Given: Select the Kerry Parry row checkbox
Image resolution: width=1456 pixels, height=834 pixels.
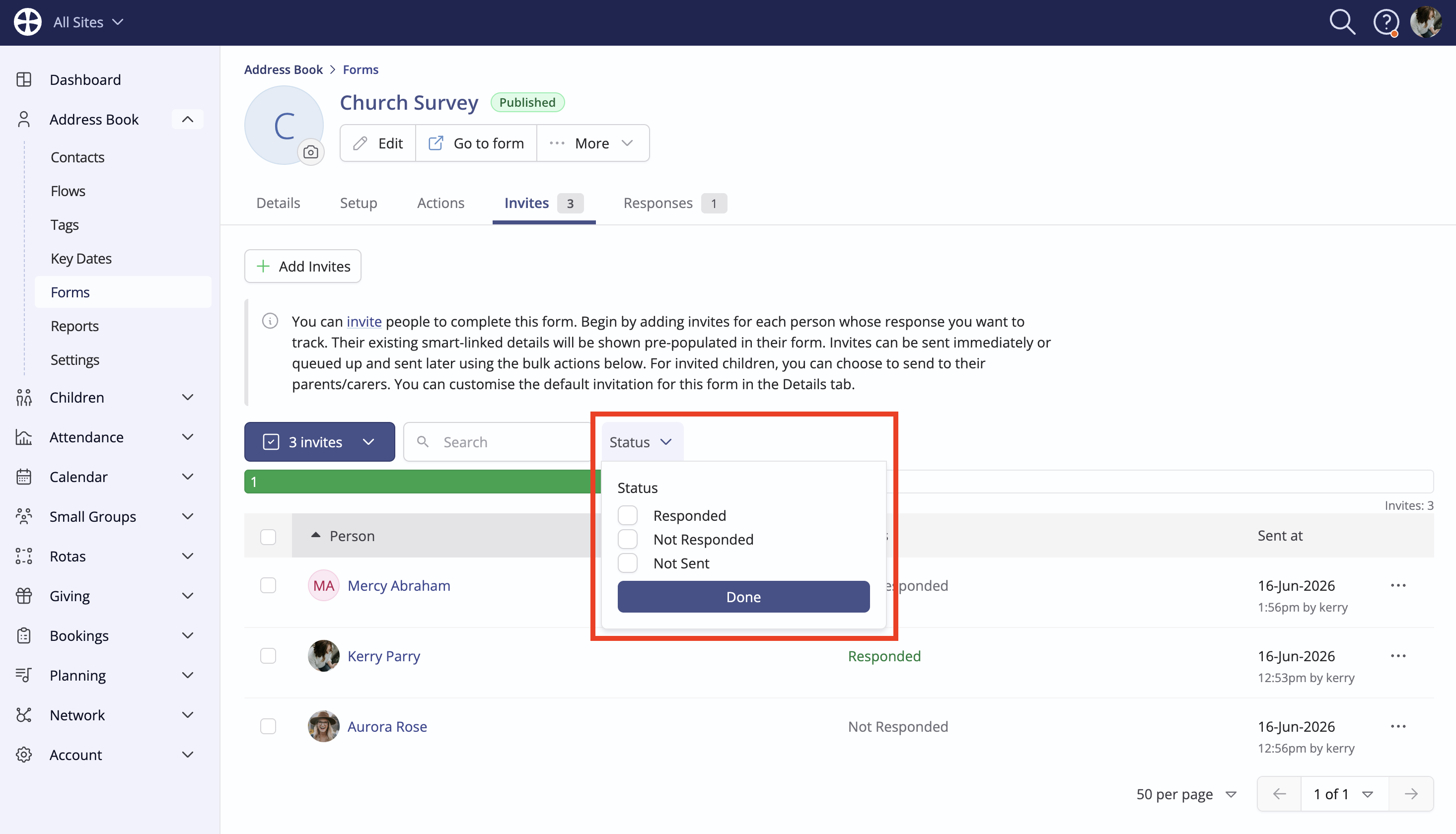Looking at the screenshot, I should (x=268, y=656).
